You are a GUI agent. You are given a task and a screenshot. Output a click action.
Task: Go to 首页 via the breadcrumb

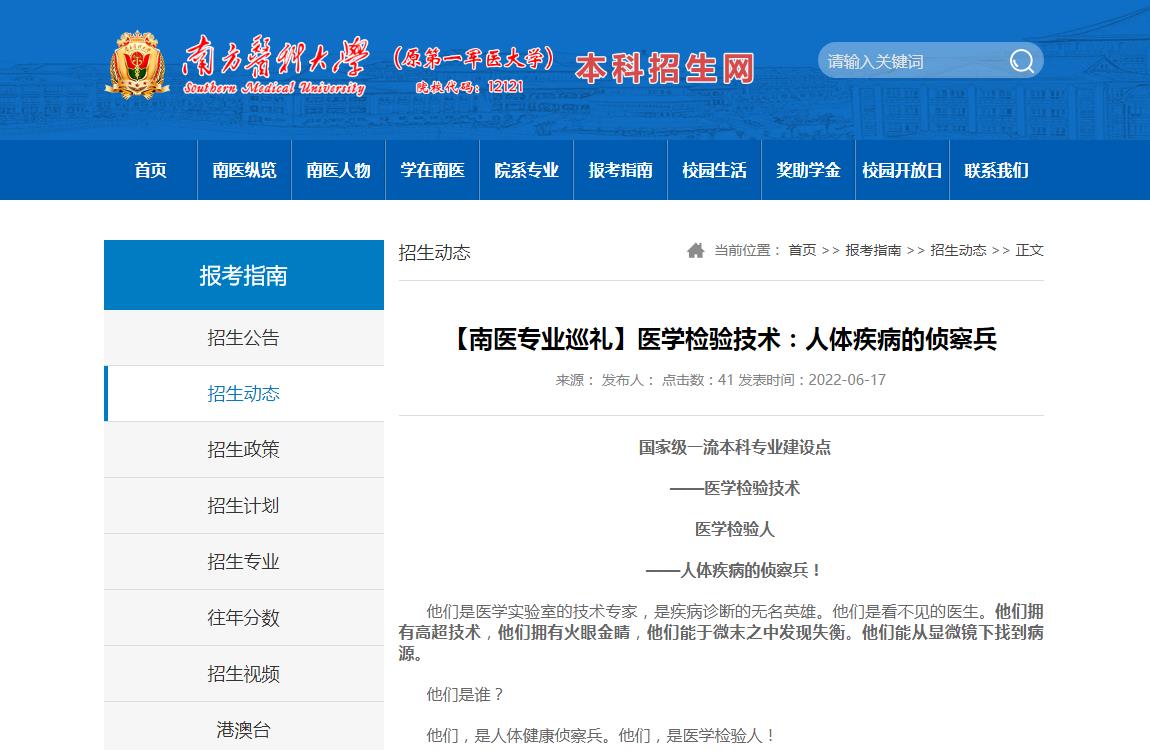click(802, 251)
